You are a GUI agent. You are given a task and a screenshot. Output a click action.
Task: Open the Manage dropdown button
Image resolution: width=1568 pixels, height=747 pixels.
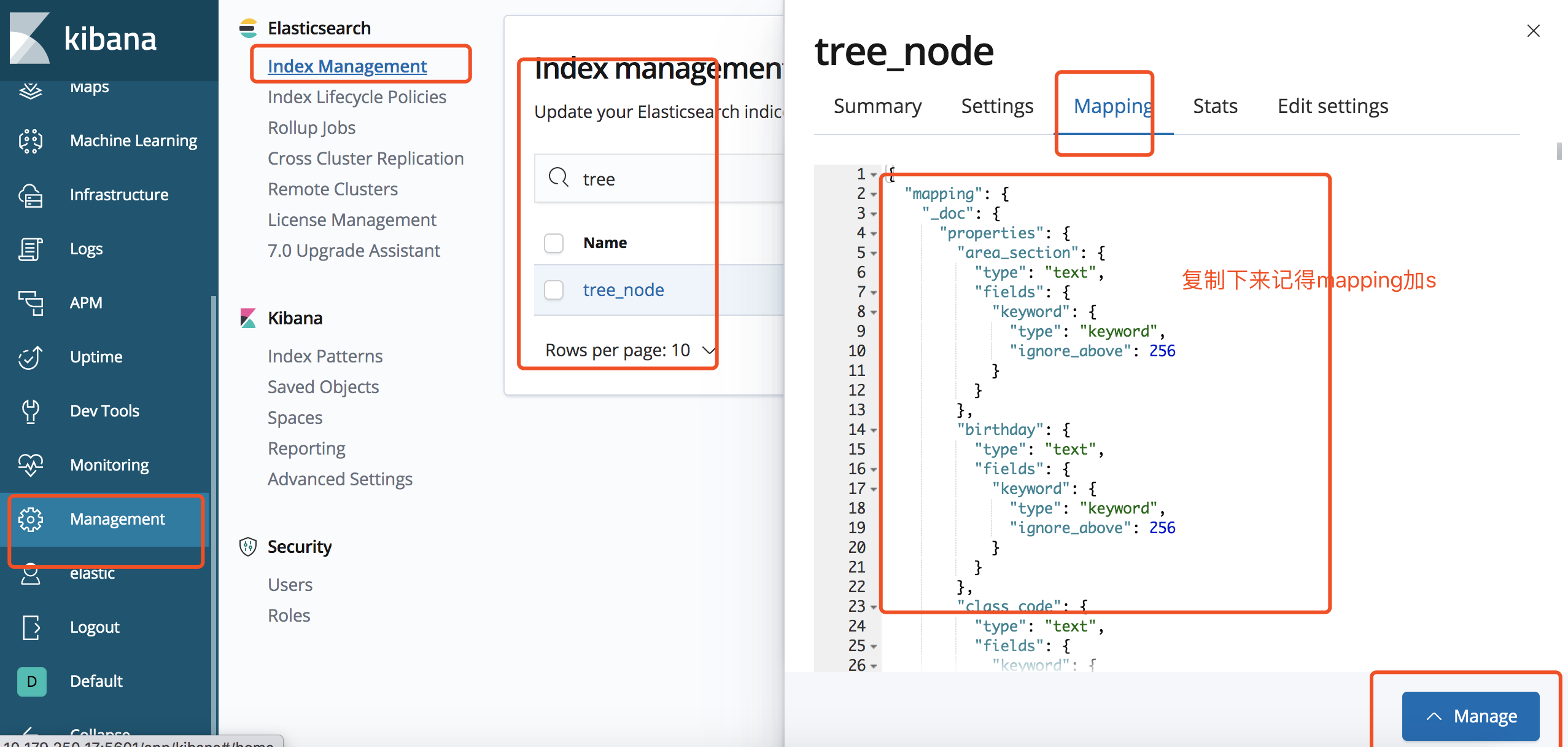click(x=1470, y=716)
